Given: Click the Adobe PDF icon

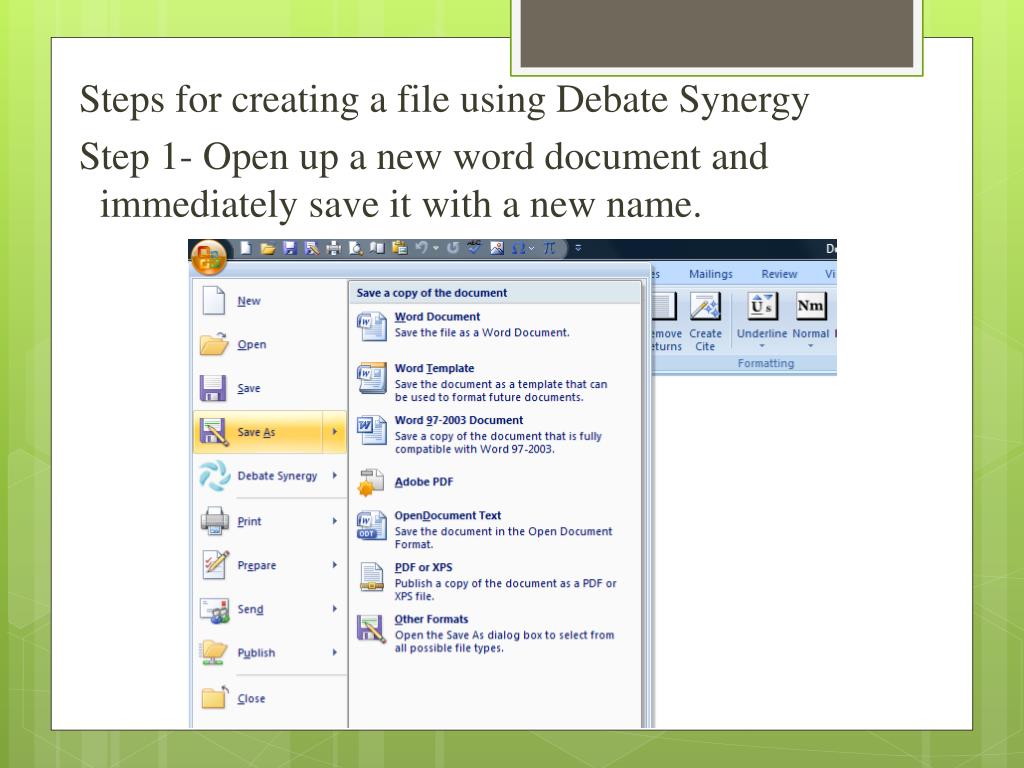Looking at the screenshot, I should pyautogui.click(x=371, y=483).
